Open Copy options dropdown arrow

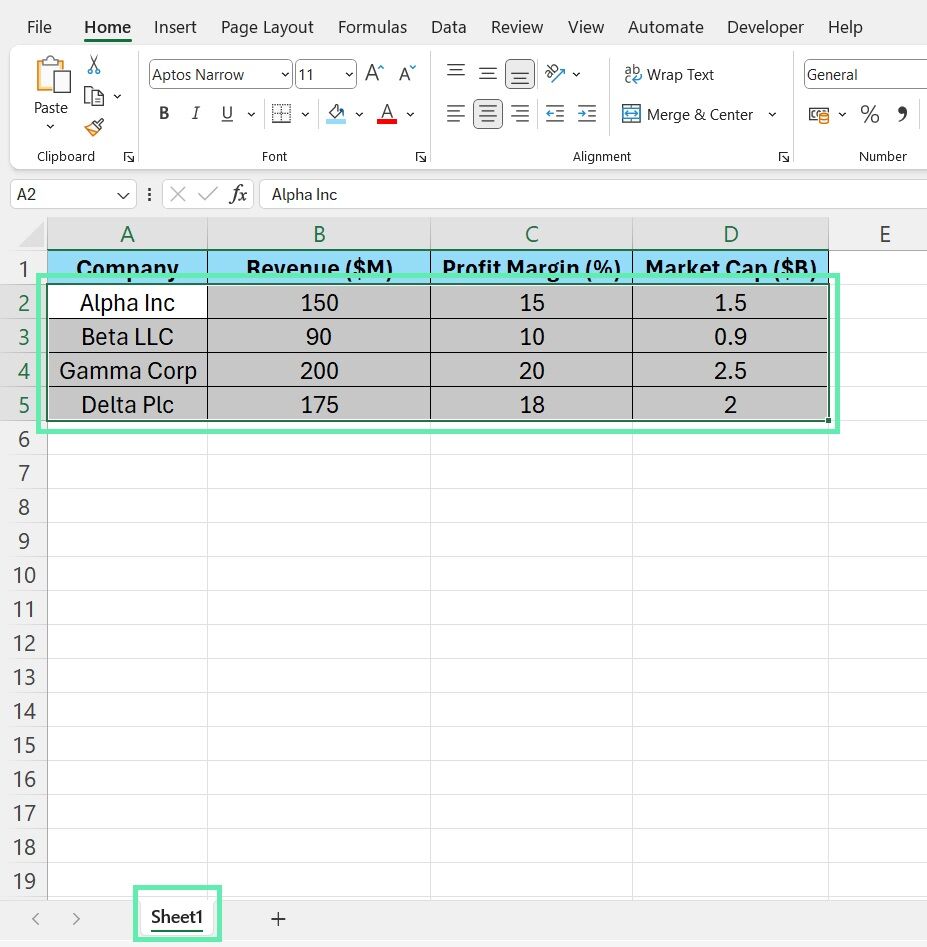pos(117,97)
